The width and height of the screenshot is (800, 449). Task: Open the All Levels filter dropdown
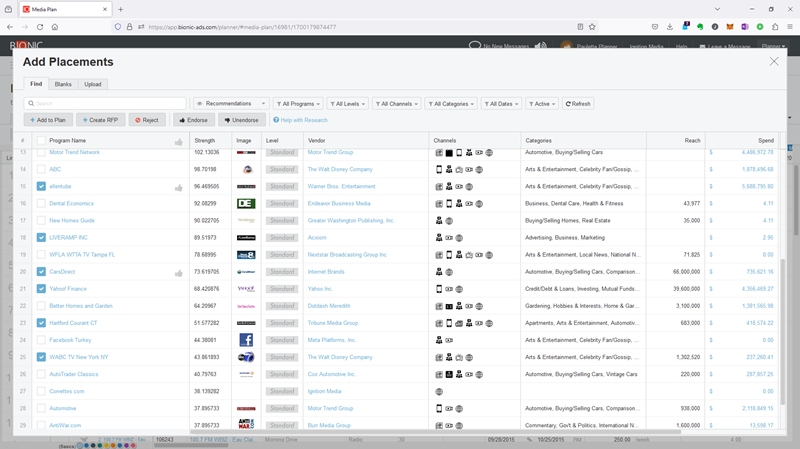click(347, 104)
